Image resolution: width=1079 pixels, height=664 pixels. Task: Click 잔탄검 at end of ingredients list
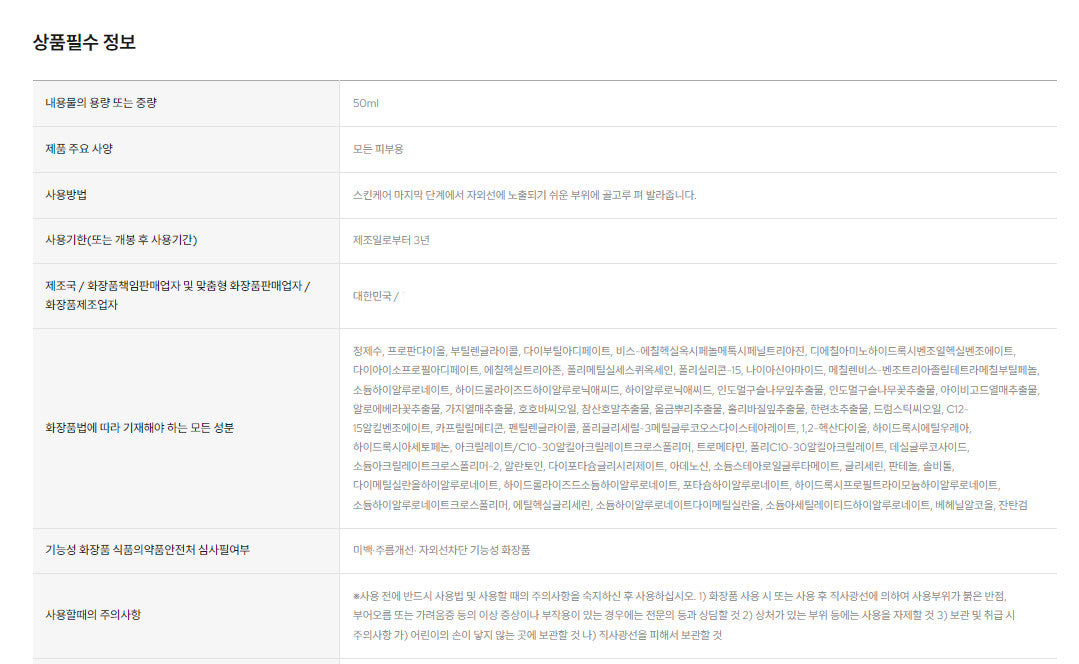click(x=1012, y=505)
